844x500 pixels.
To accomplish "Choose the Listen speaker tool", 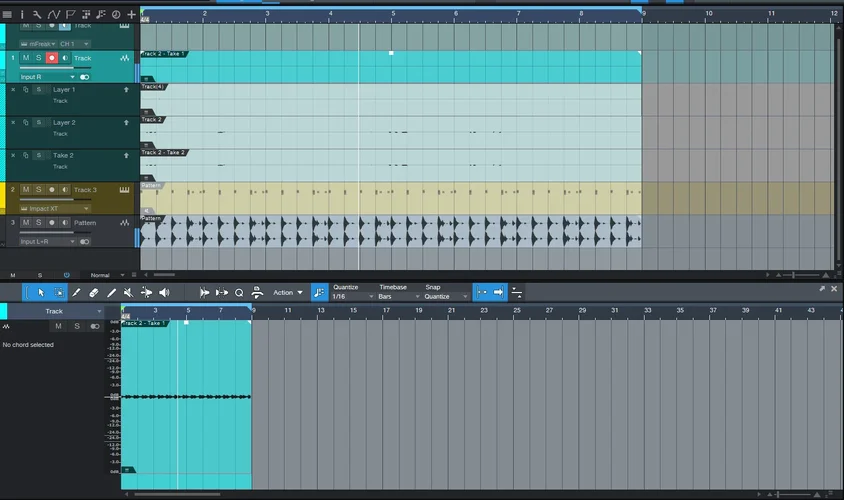I will pos(164,292).
